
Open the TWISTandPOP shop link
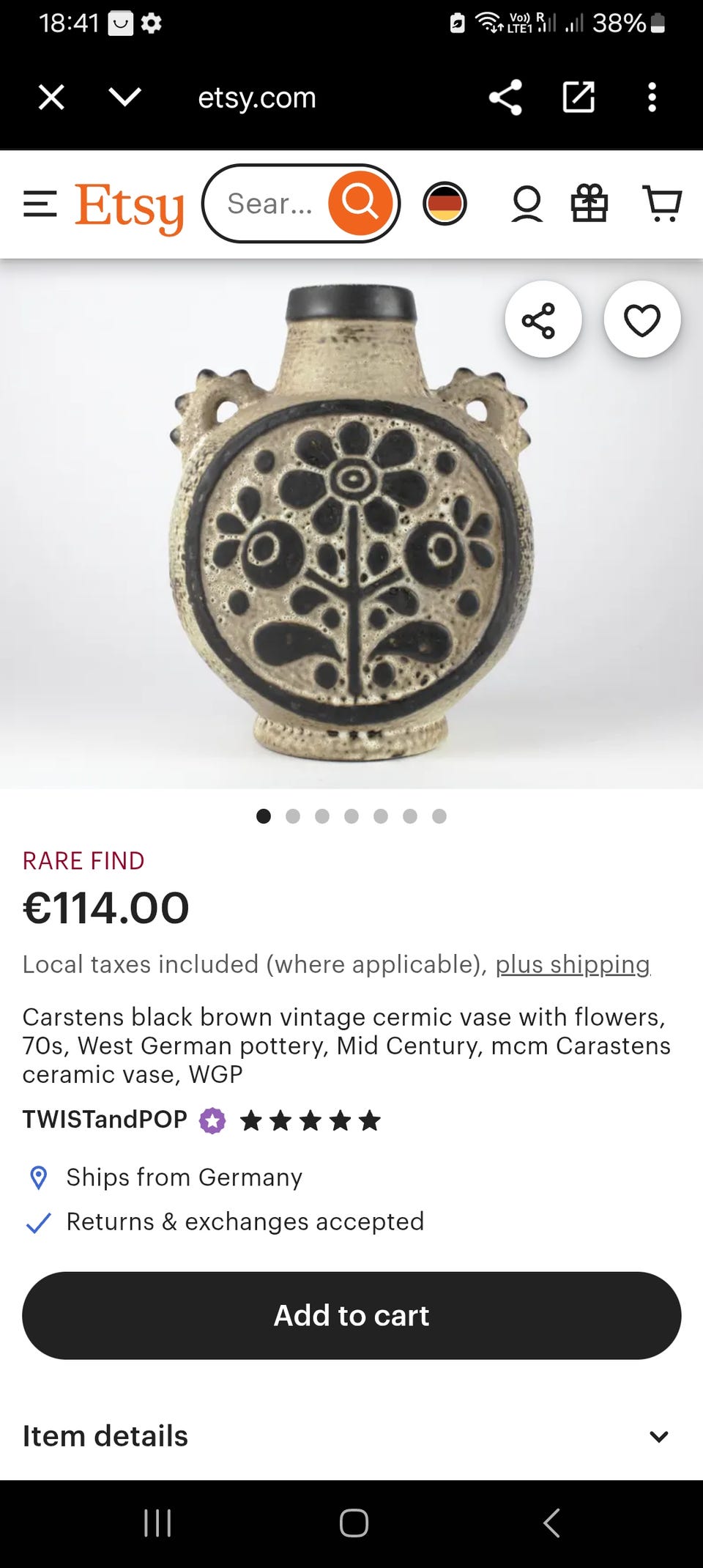point(105,1120)
